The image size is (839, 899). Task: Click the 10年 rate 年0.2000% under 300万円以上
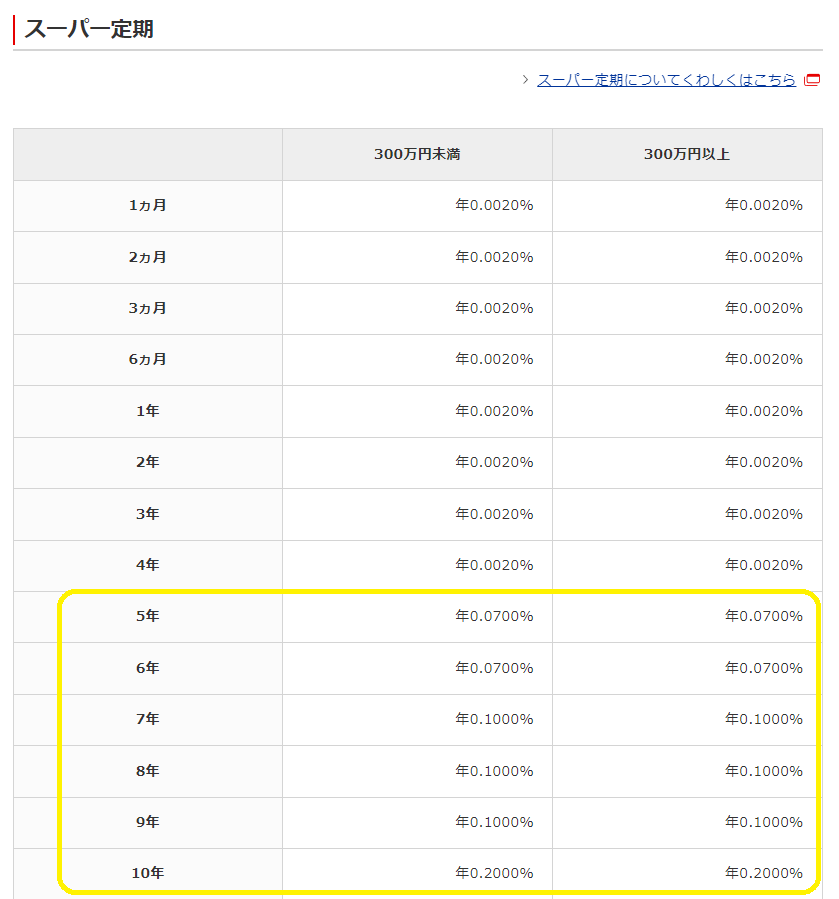coord(764,873)
